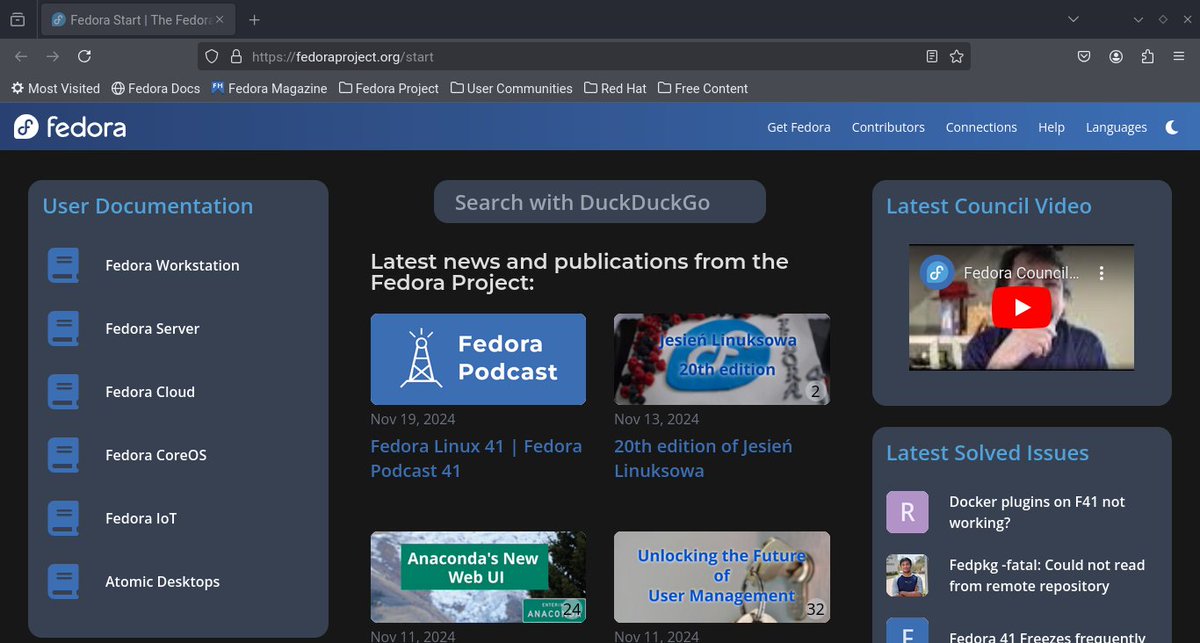Click the Atomic Desktops book icon

click(x=63, y=581)
